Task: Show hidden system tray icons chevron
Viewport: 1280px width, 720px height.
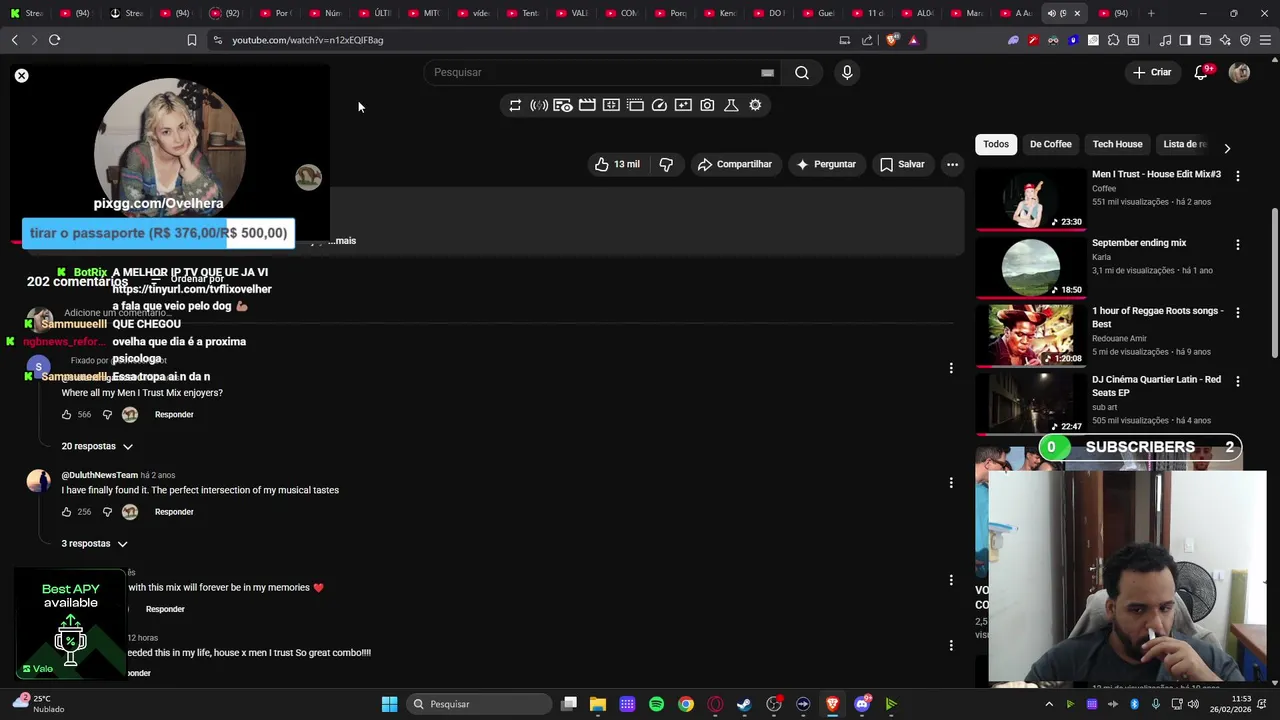Action: tap(1048, 704)
